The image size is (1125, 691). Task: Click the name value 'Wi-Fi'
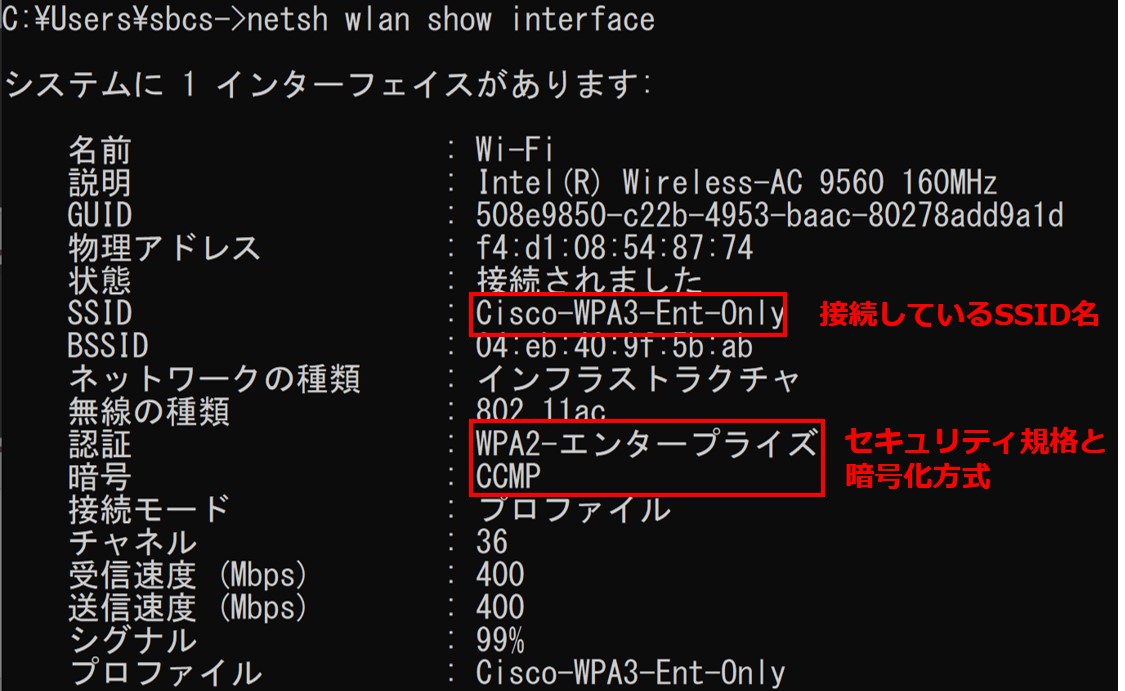(x=514, y=151)
